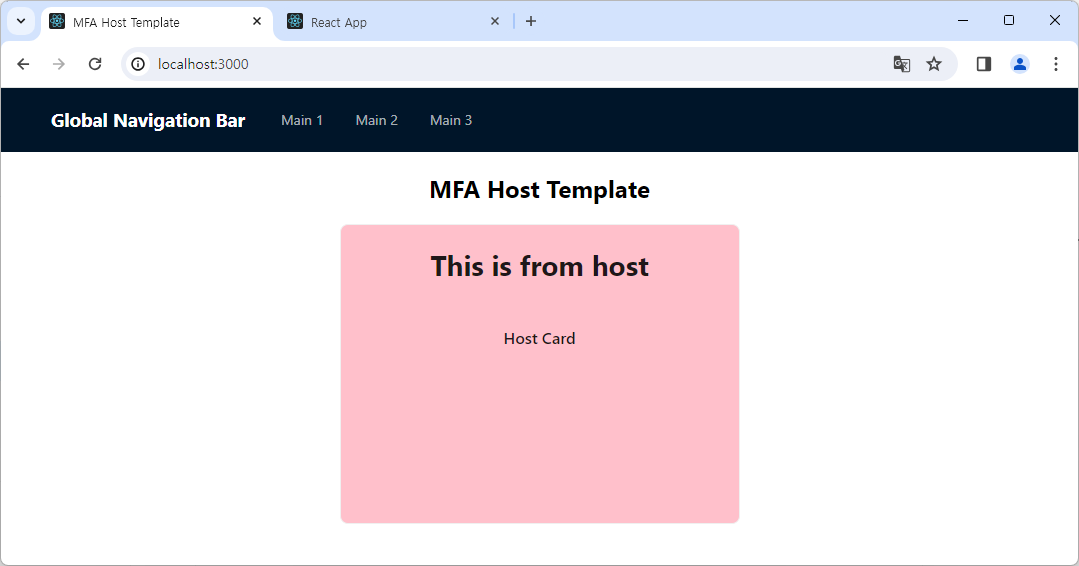The height and width of the screenshot is (566, 1079).
Task: Open Chrome's three-dot menu
Action: [1055, 64]
